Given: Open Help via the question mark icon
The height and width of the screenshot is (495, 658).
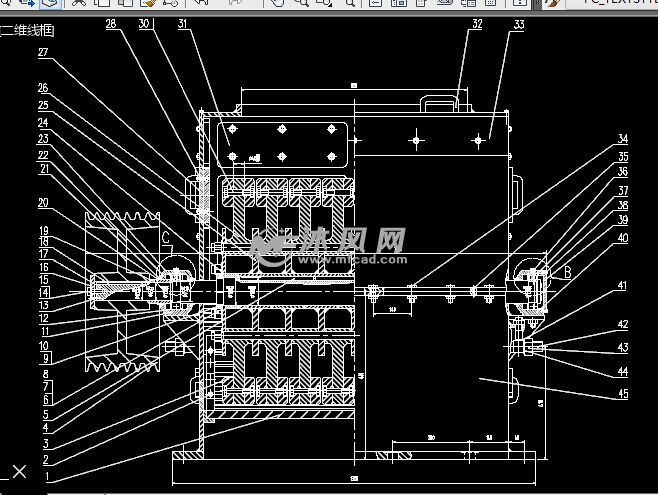Looking at the screenshot, I should pos(520,3).
